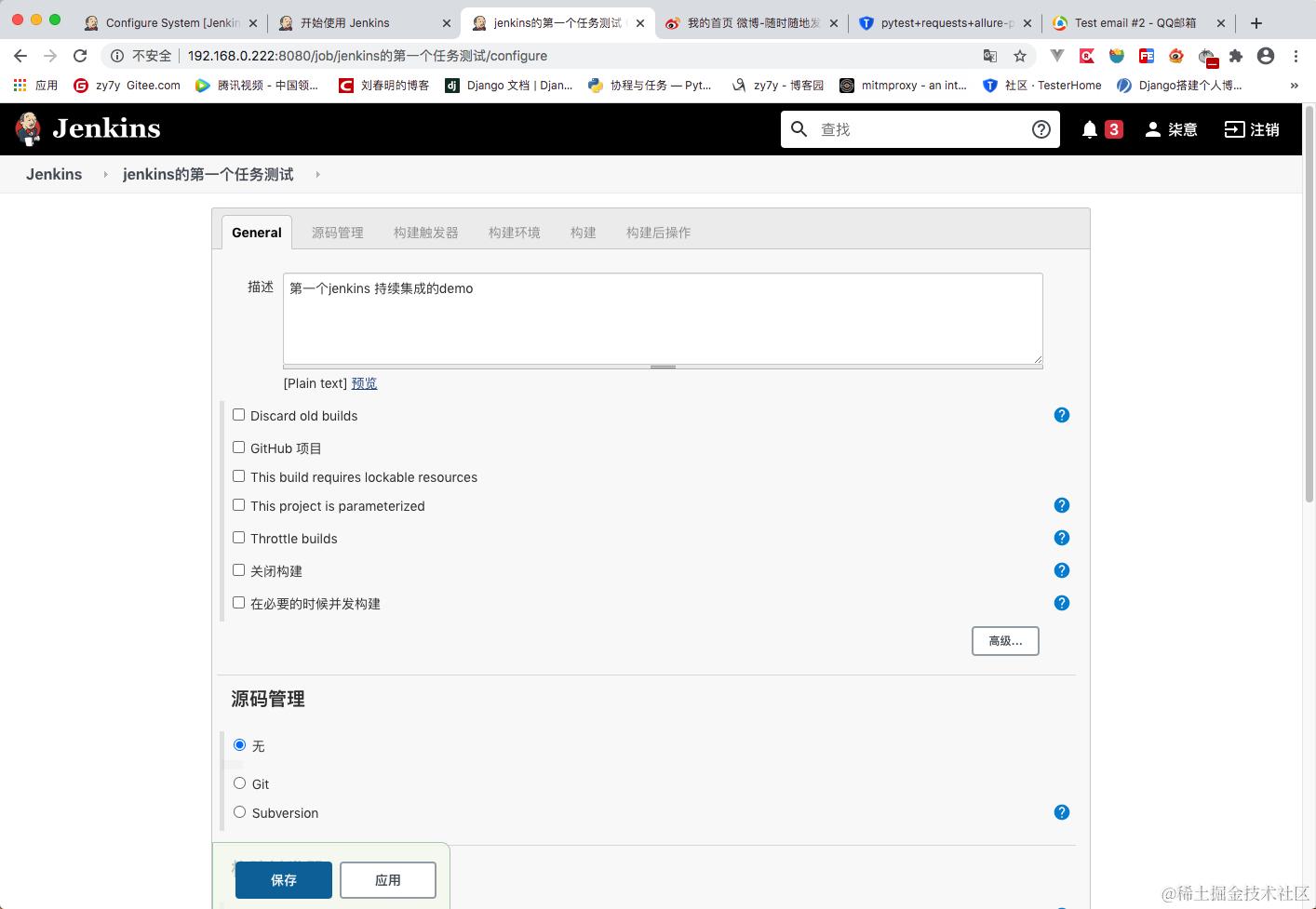Expand breadcrumb arrow after job name
The height and width of the screenshot is (909, 1316).
(317, 174)
